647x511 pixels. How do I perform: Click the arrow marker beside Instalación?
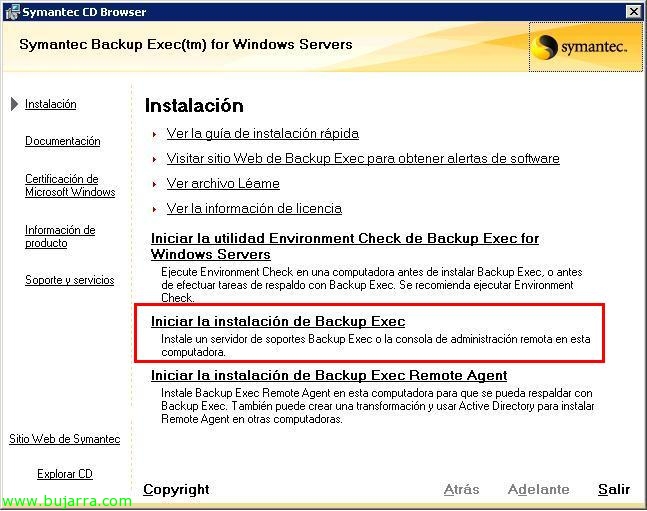click(14, 104)
